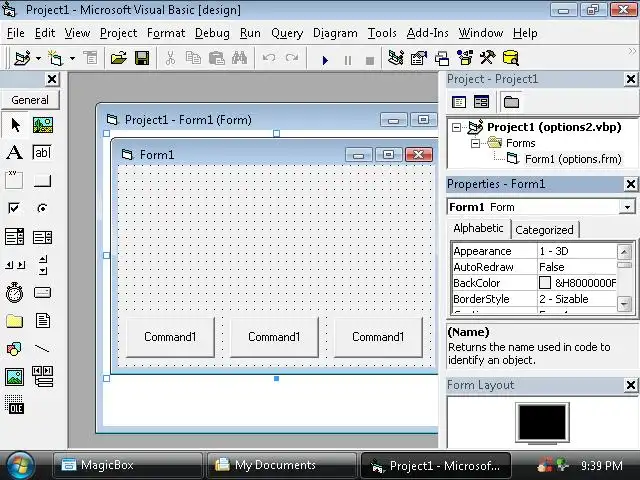The width and height of the screenshot is (640, 480).
Task: Open the Project Explorer toolbar icon
Action: click(396, 58)
